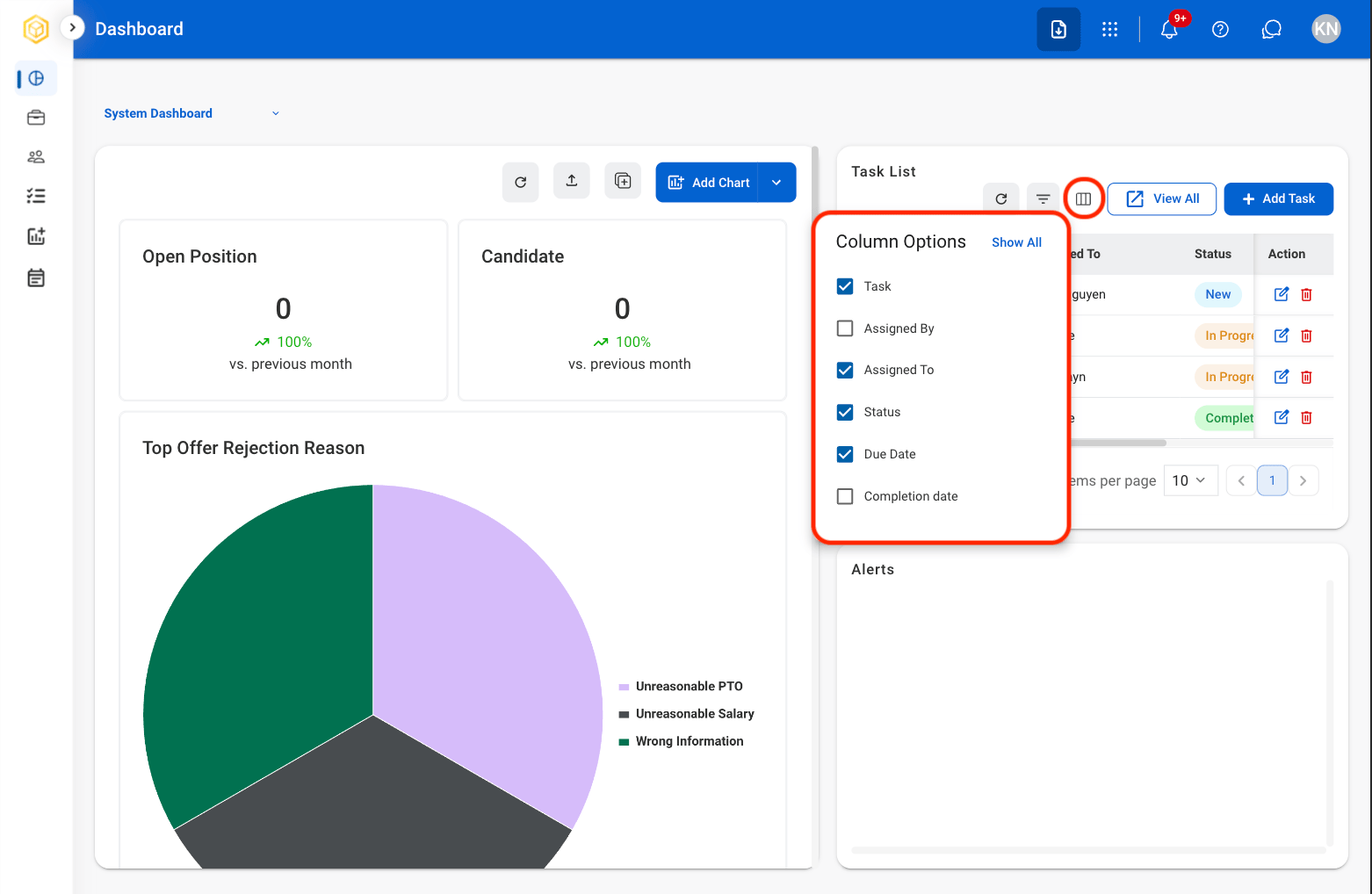The image size is (1372, 894).
Task: Click the Unreasonable PTO legend swatch
Action: pyautogui.click(x=624, y=687)
